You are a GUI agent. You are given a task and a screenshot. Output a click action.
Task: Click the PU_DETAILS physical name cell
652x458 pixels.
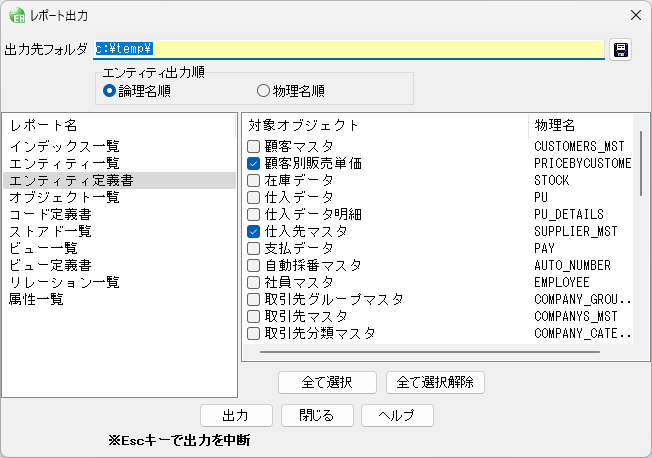click(x=569, y=214)
